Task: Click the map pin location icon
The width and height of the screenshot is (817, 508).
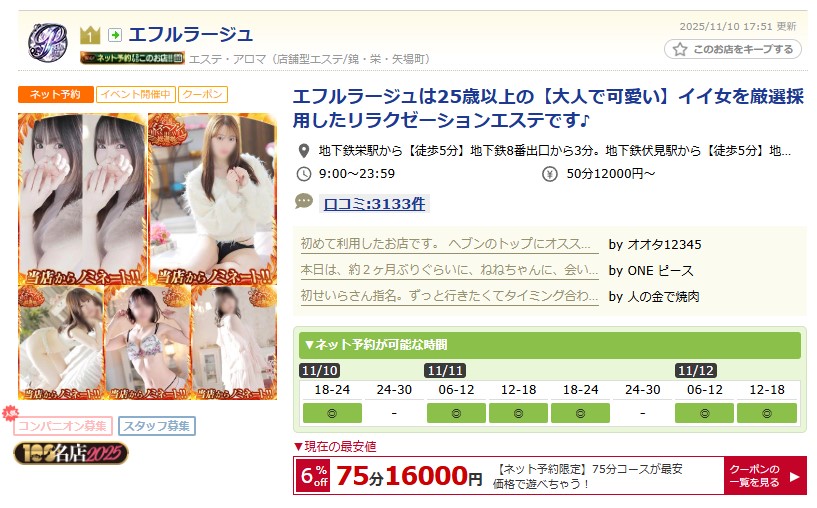Action: click(x=303, y=151)
